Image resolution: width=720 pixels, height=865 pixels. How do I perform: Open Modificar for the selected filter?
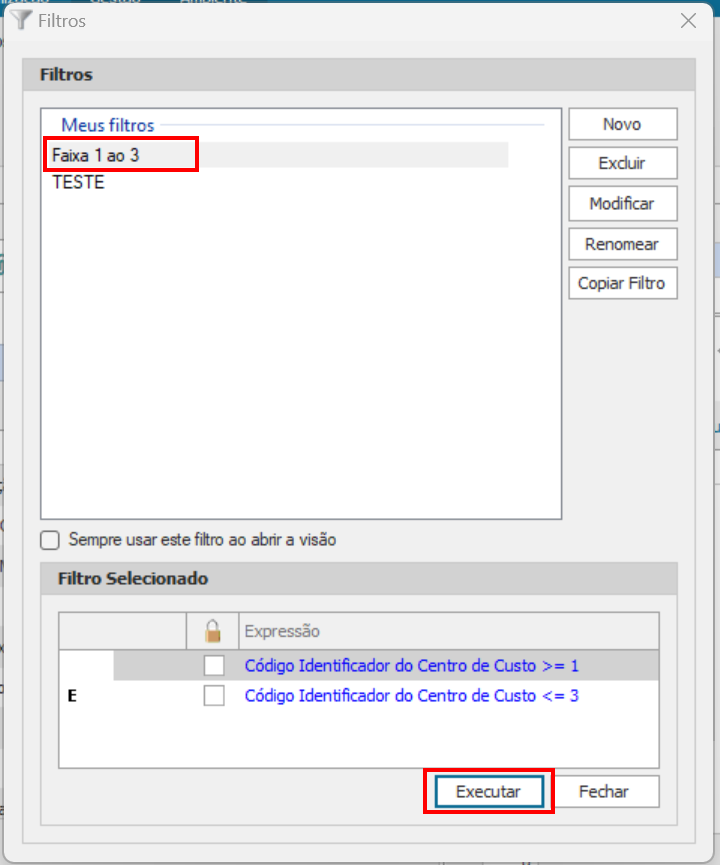pyautogui.click(x=622, y=204)
